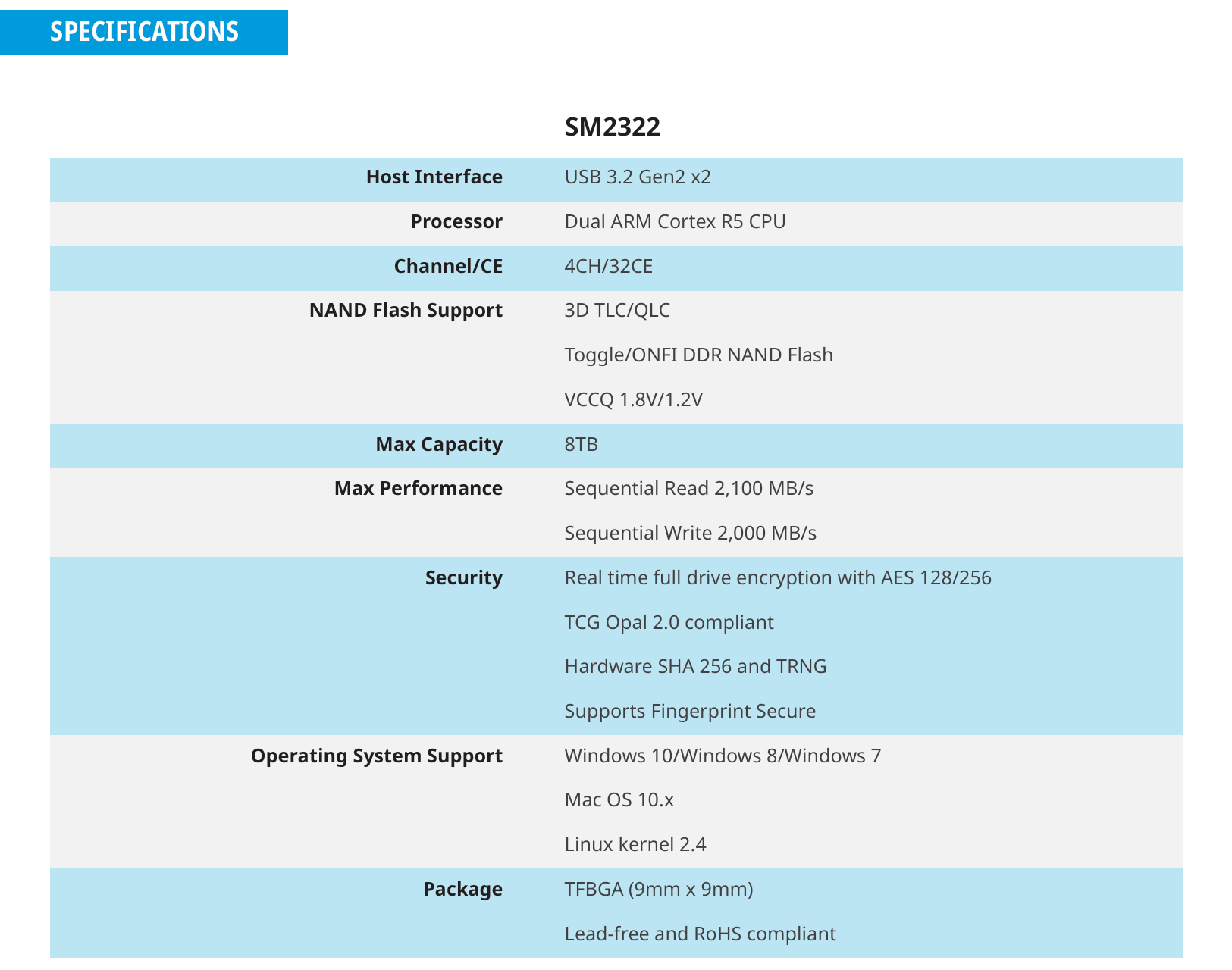Click the Max Capacity label
Image resolution: width=1232 pixels, height=970 pixels.
click(439, 445)
